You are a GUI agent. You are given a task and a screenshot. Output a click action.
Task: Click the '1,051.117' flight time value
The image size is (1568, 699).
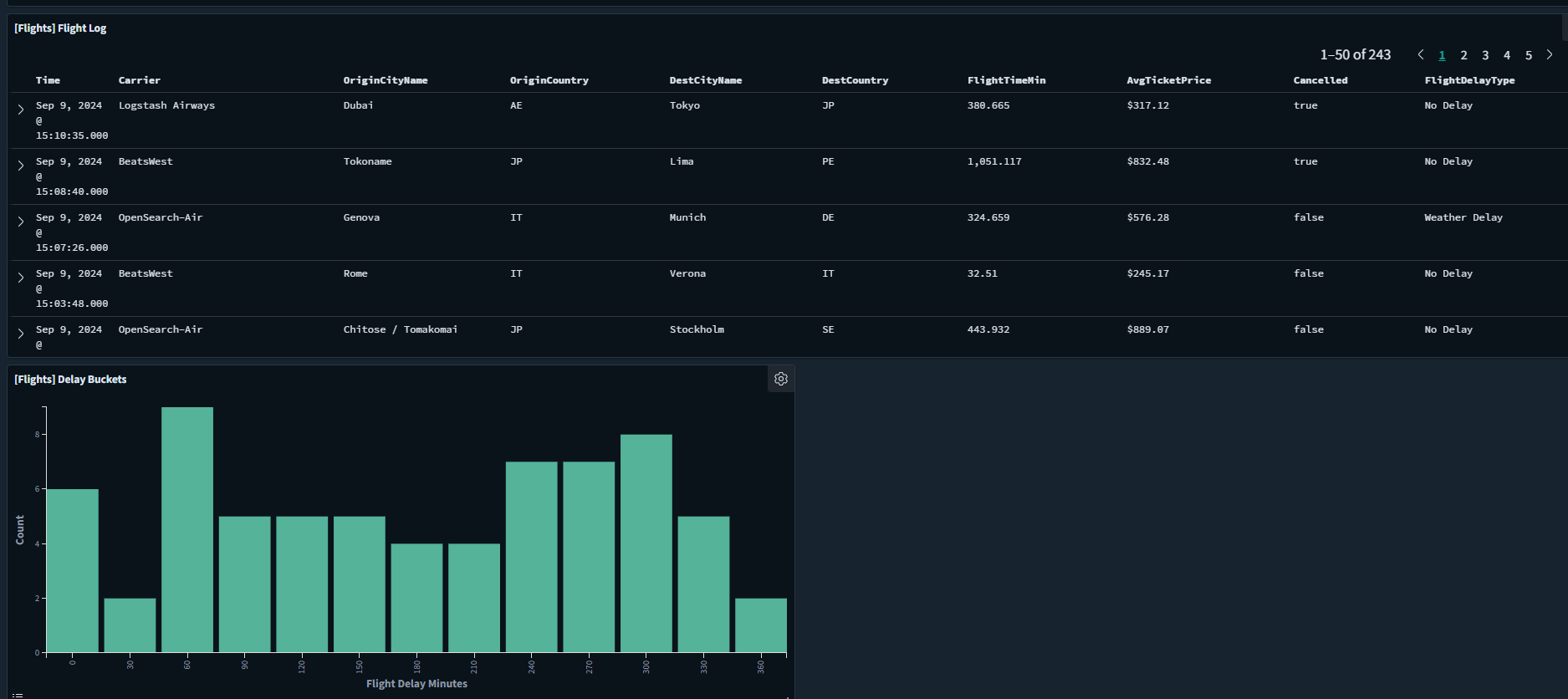[x=994, y=161]
